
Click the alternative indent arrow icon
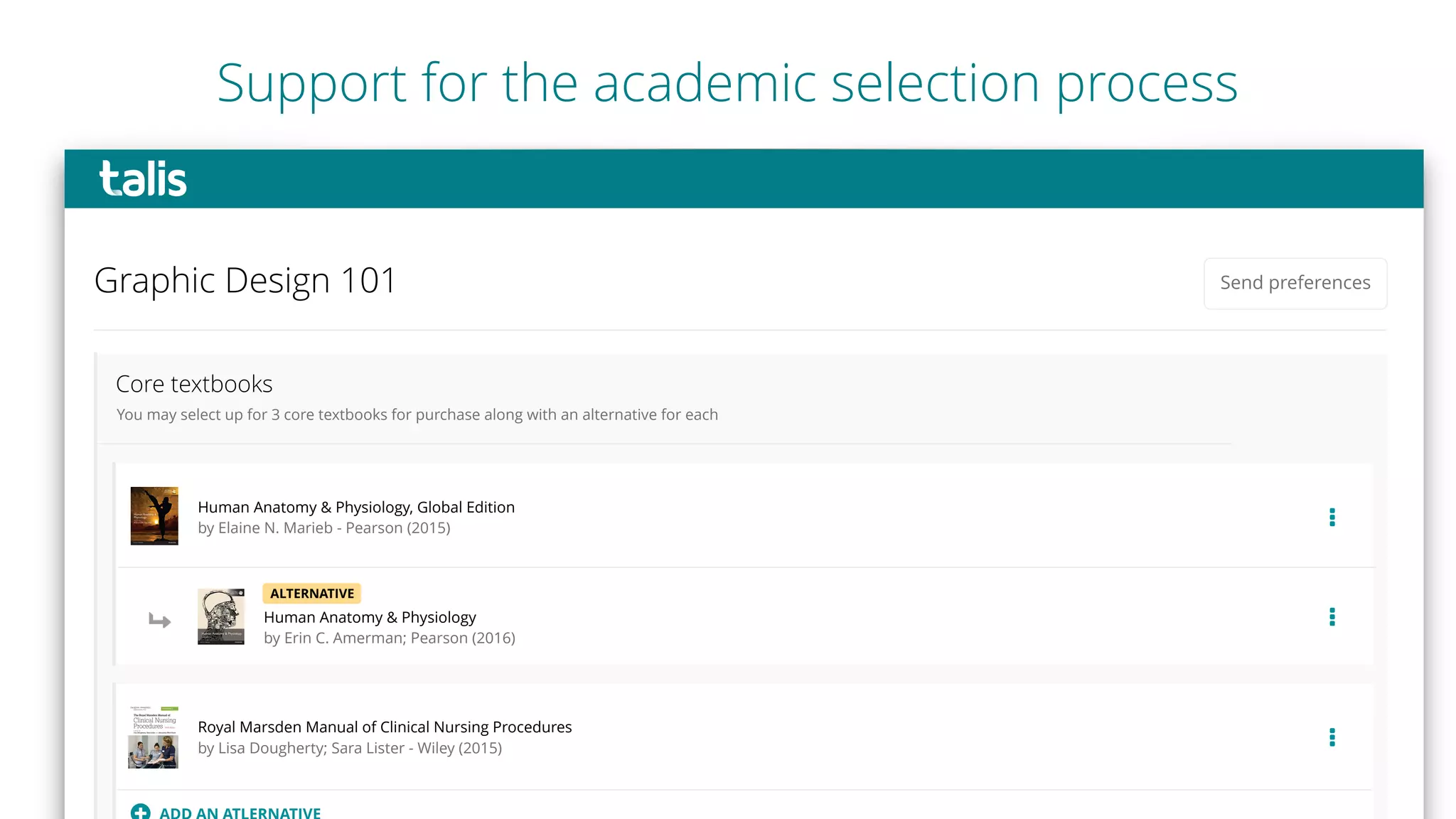[x=159, y=621]
